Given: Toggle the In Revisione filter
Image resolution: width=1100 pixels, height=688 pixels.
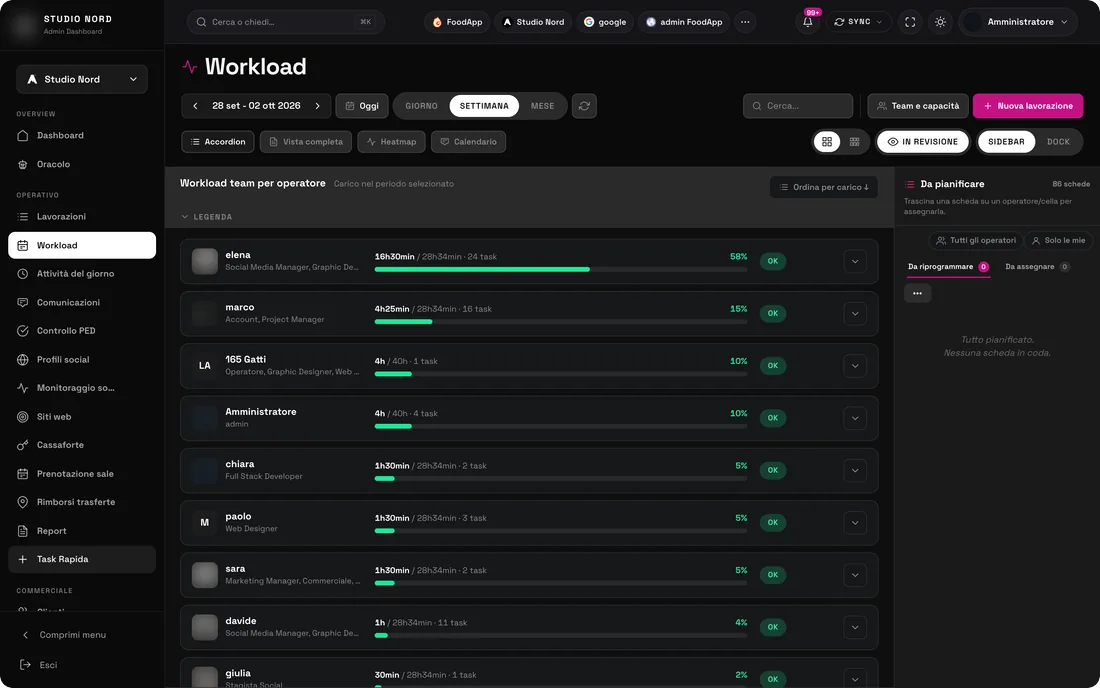Looking at the screenshot, I should tap(923, 142).
